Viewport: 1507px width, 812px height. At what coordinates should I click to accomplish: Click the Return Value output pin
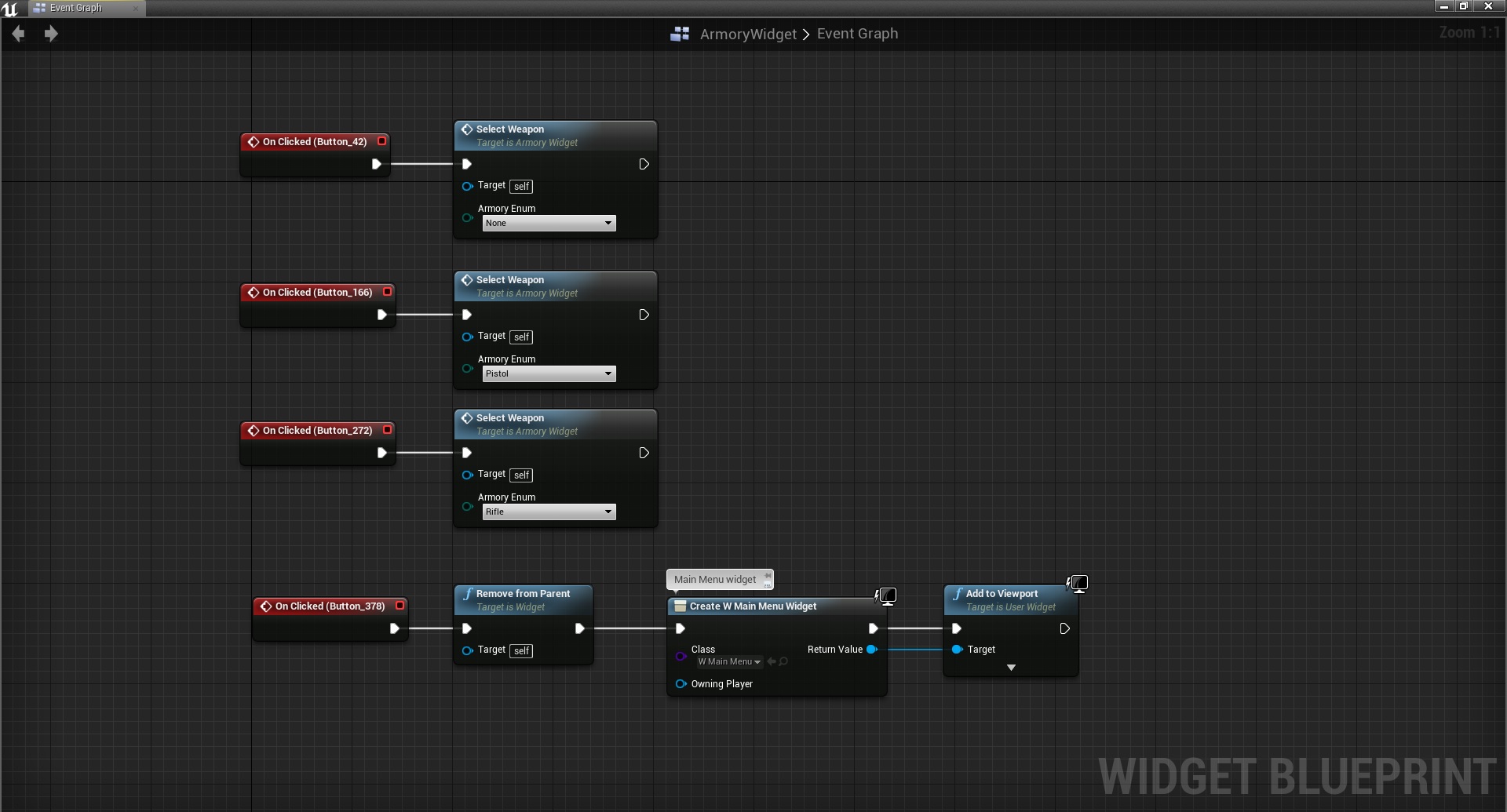[871, 650]
